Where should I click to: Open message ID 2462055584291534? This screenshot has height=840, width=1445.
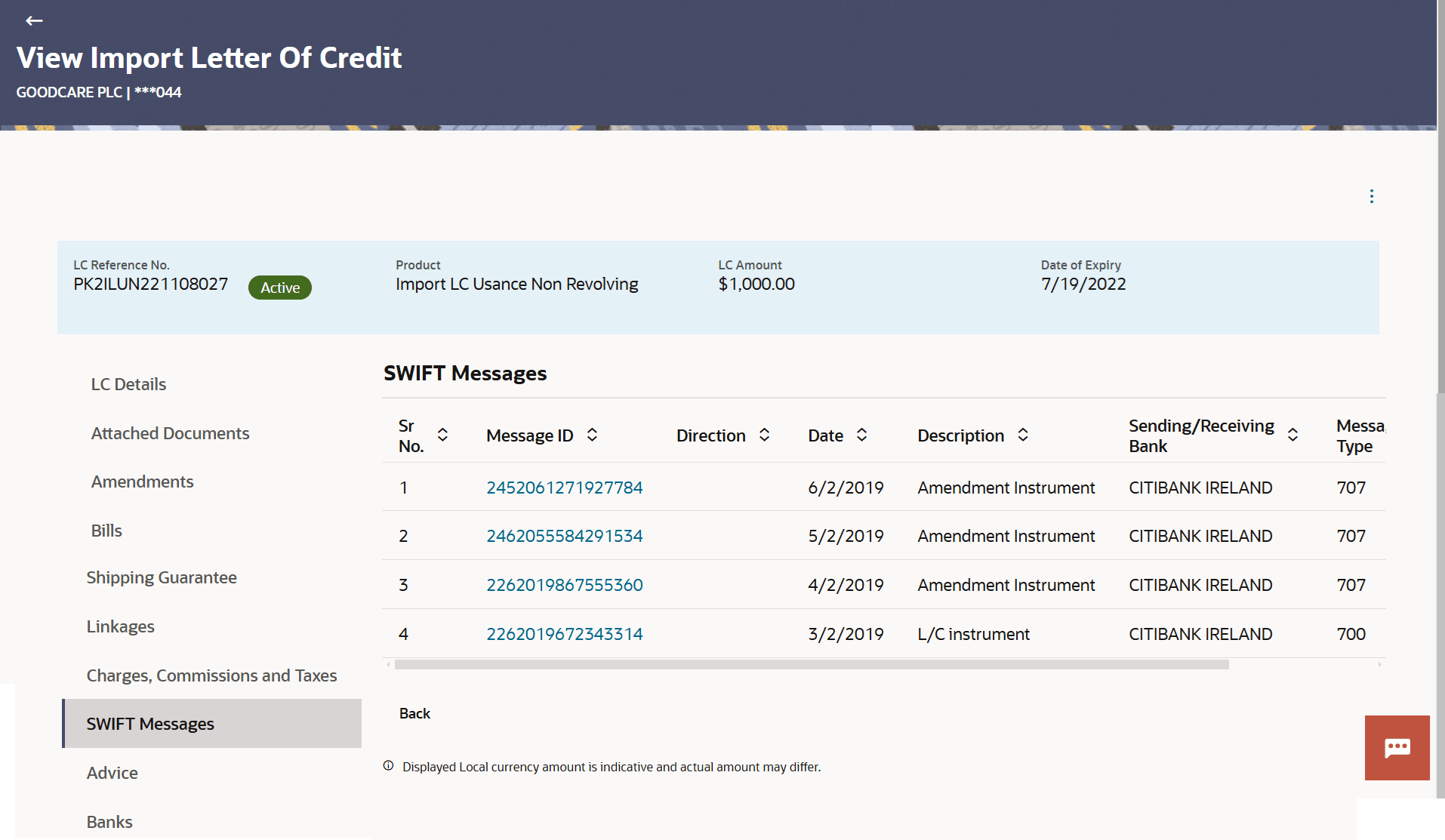(564, 536)
